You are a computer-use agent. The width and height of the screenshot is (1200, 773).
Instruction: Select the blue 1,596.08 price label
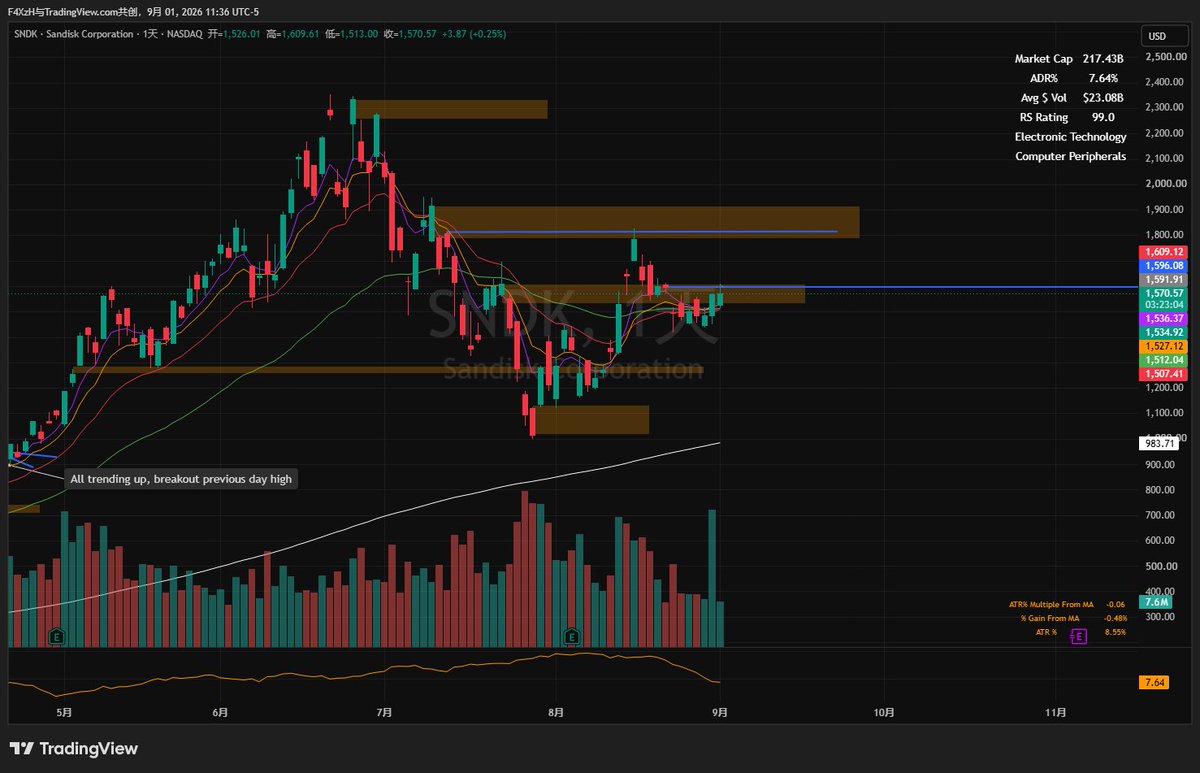tap(1163, 266)
